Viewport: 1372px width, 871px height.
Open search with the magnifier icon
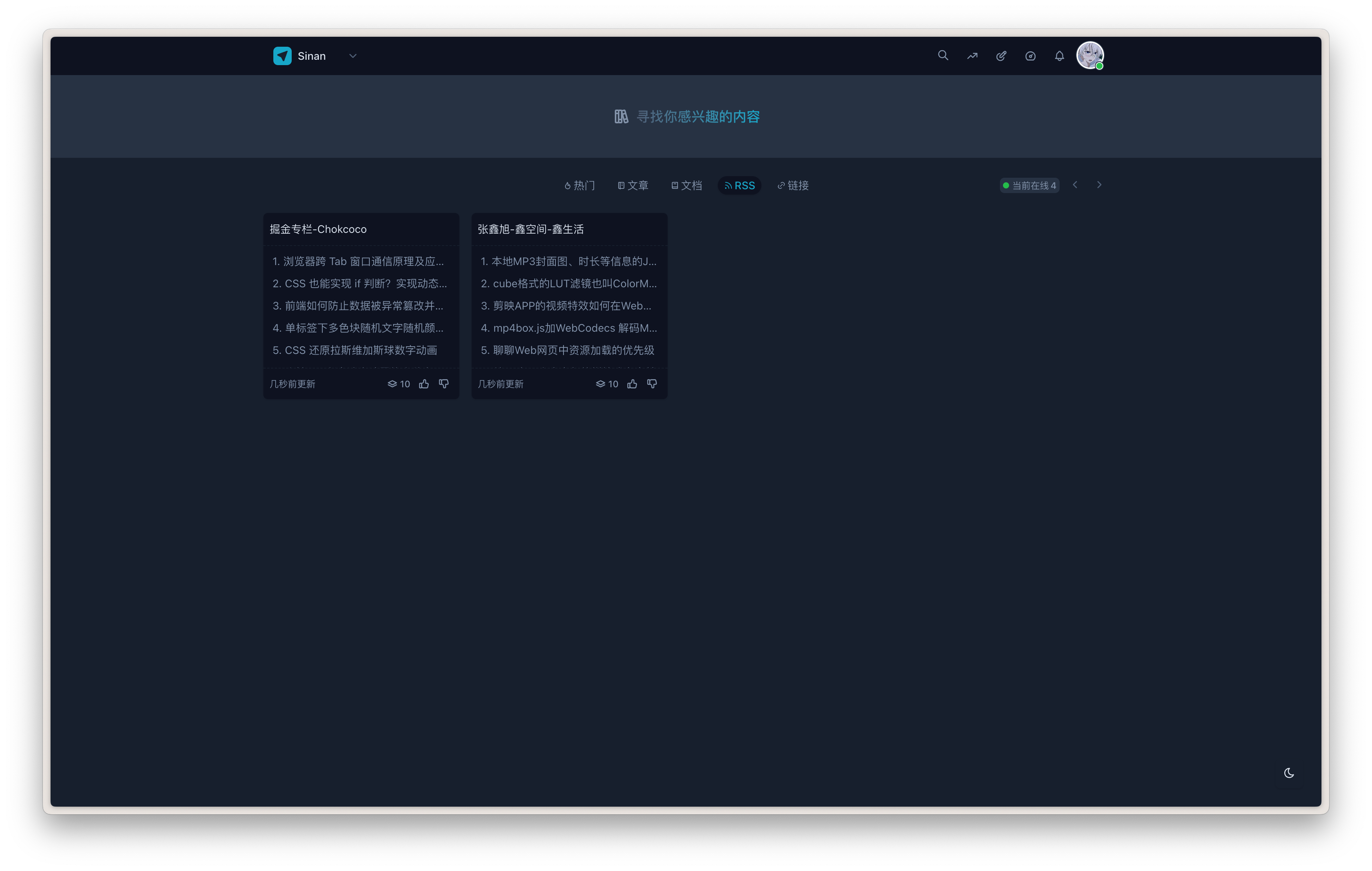943,55
